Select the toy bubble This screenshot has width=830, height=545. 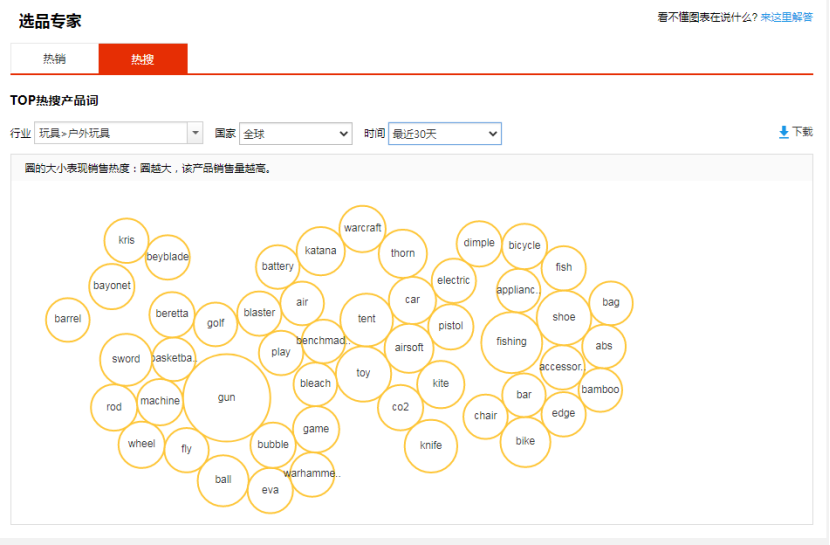pos(363,373)
